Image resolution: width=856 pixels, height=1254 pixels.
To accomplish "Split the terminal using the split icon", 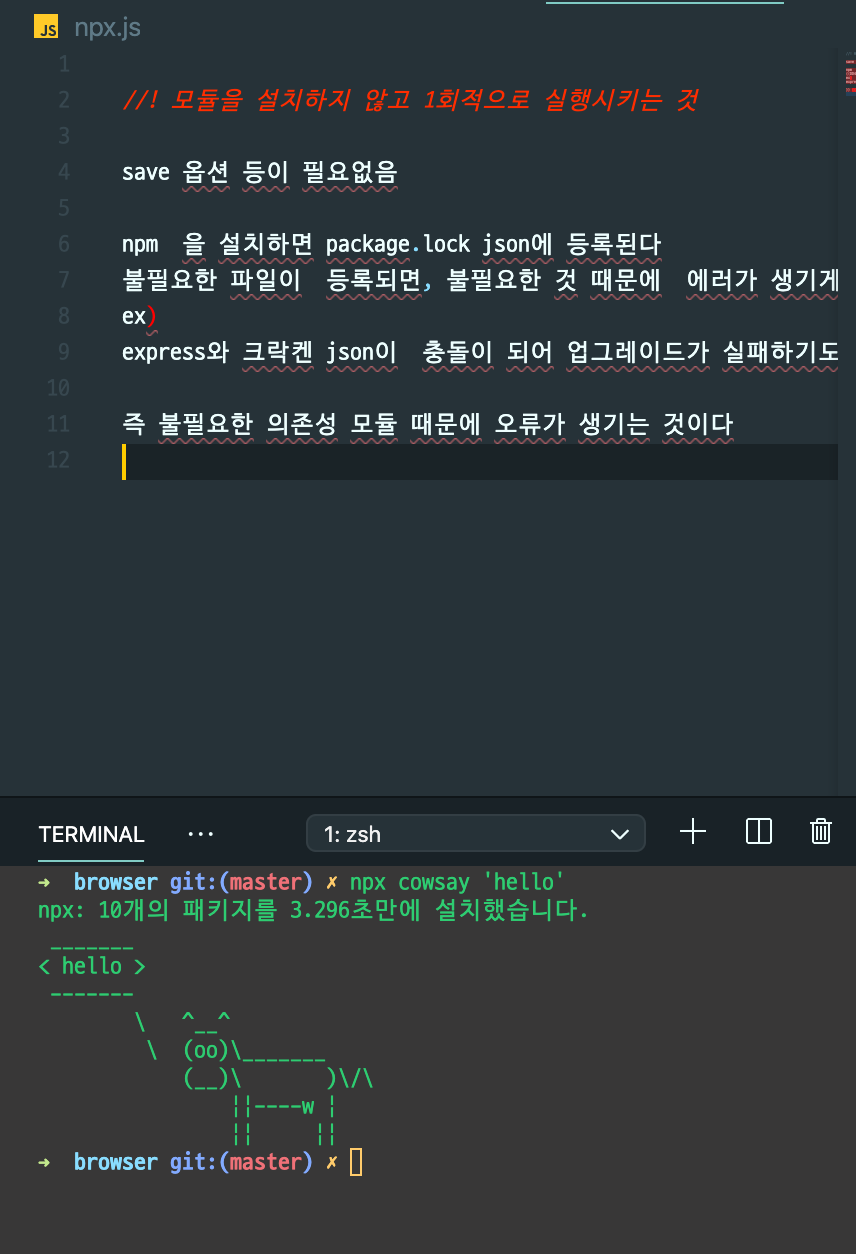I will click(x=758, y=831).
